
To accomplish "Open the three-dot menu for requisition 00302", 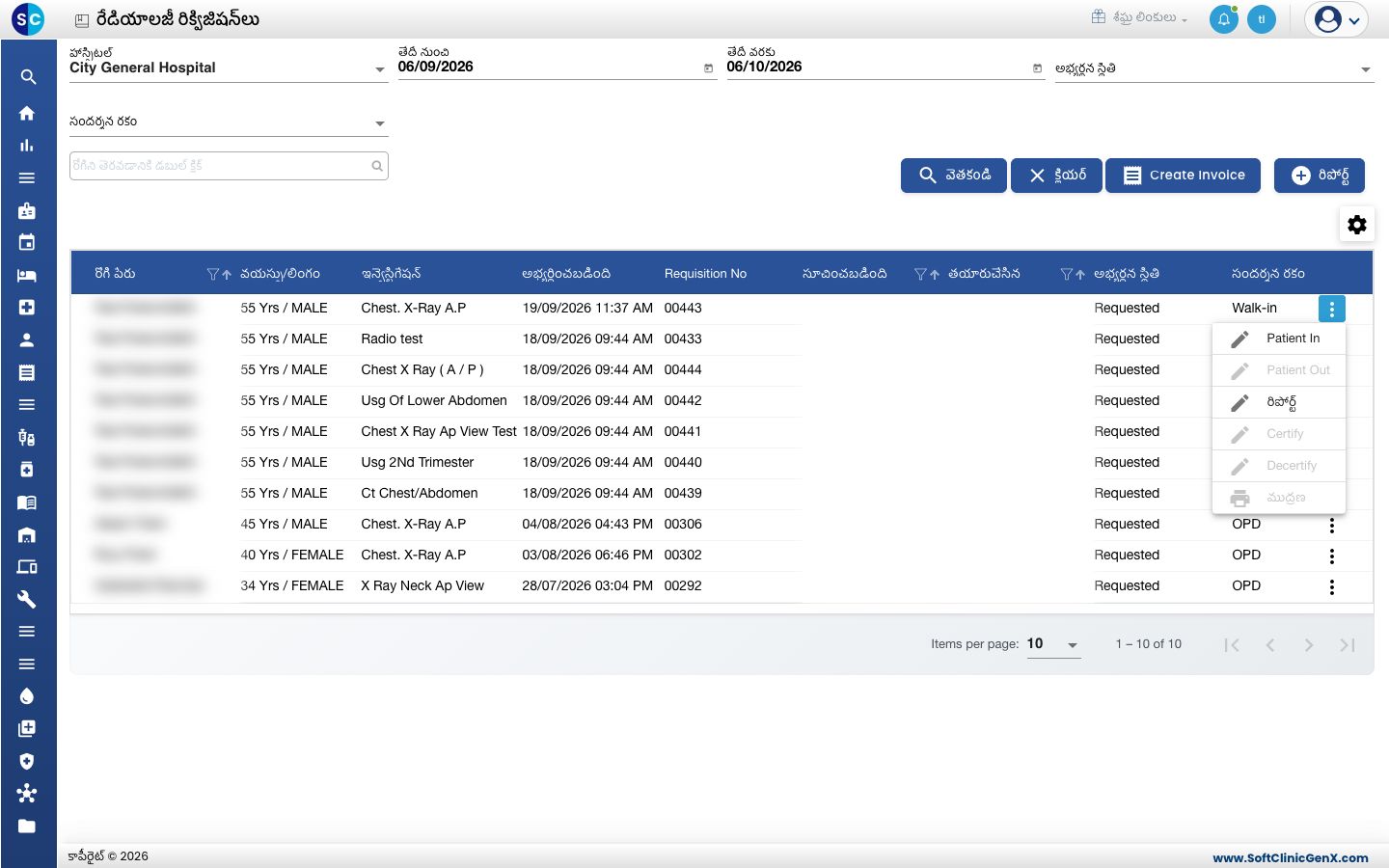I will (1332, 556).
